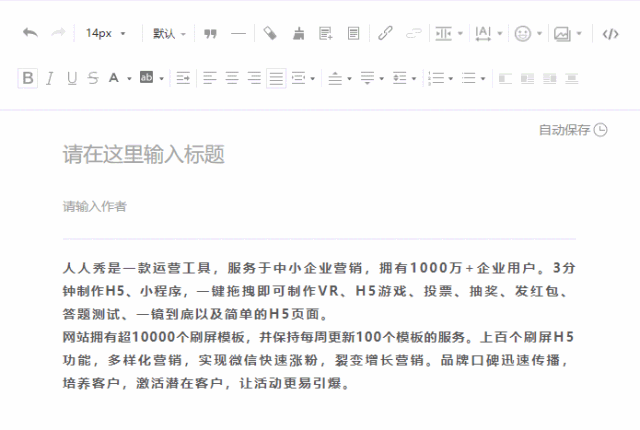Center-align the text
The image size is (640, 430).
[x=232, y=78]
